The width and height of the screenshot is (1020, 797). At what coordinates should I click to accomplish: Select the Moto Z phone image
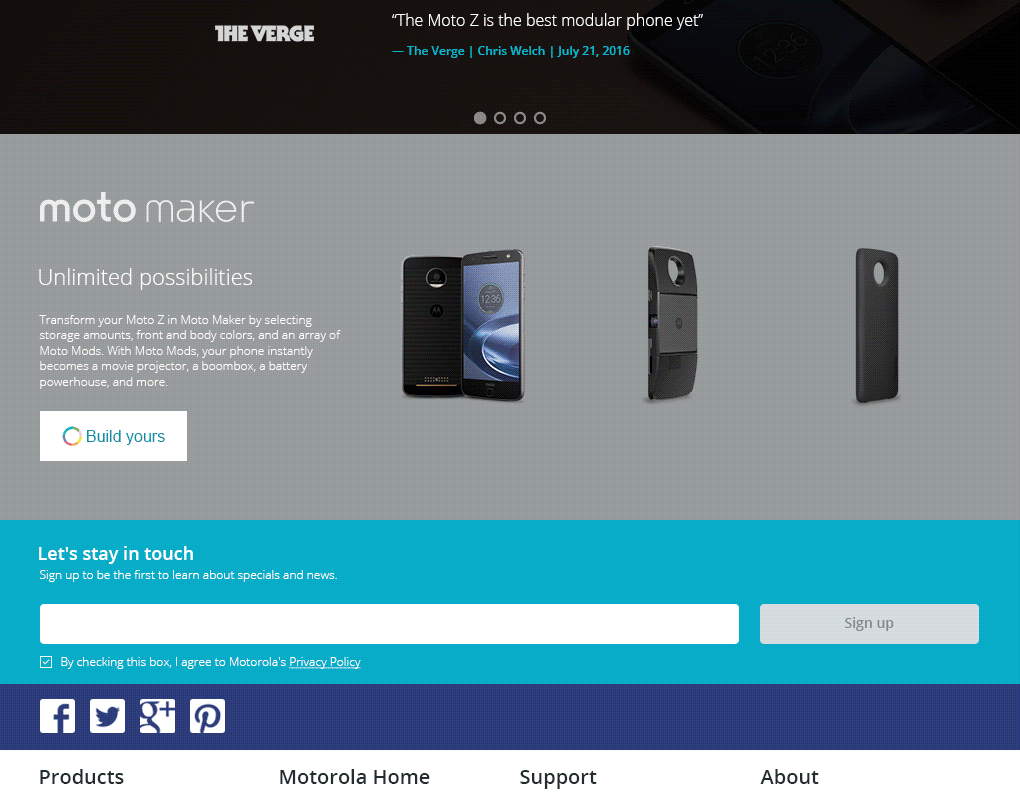pyautogui.click(x=463, y=325)
